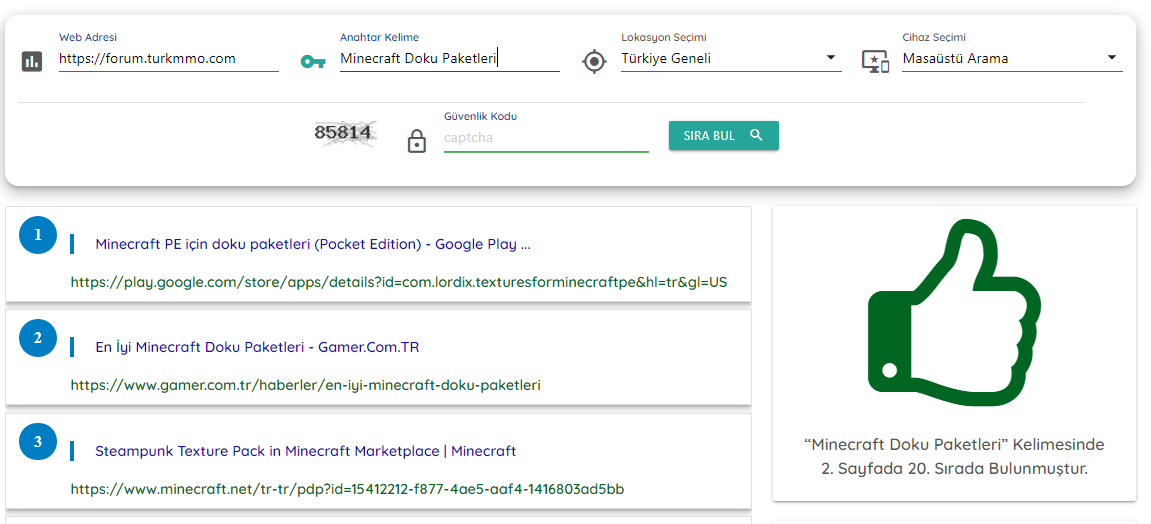Click the blue number 3 result badge

38,442
